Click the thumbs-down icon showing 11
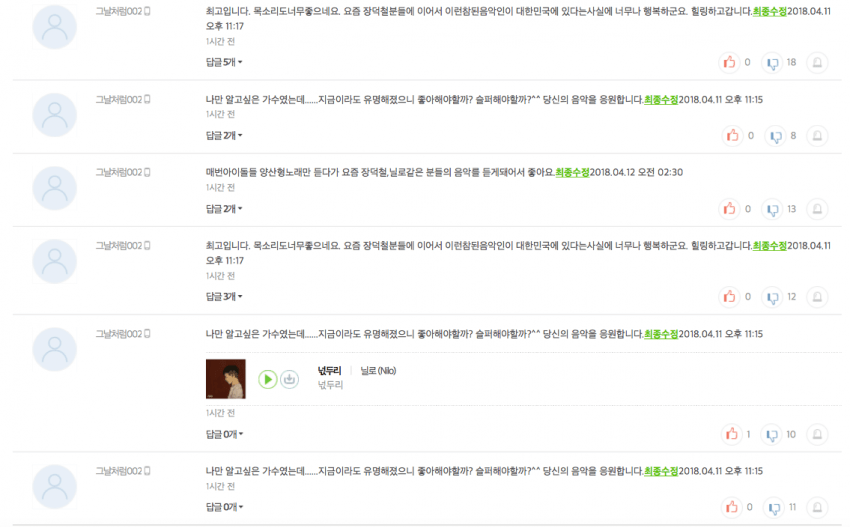This screenshot has height=527, width=850. tap(774, 507)
